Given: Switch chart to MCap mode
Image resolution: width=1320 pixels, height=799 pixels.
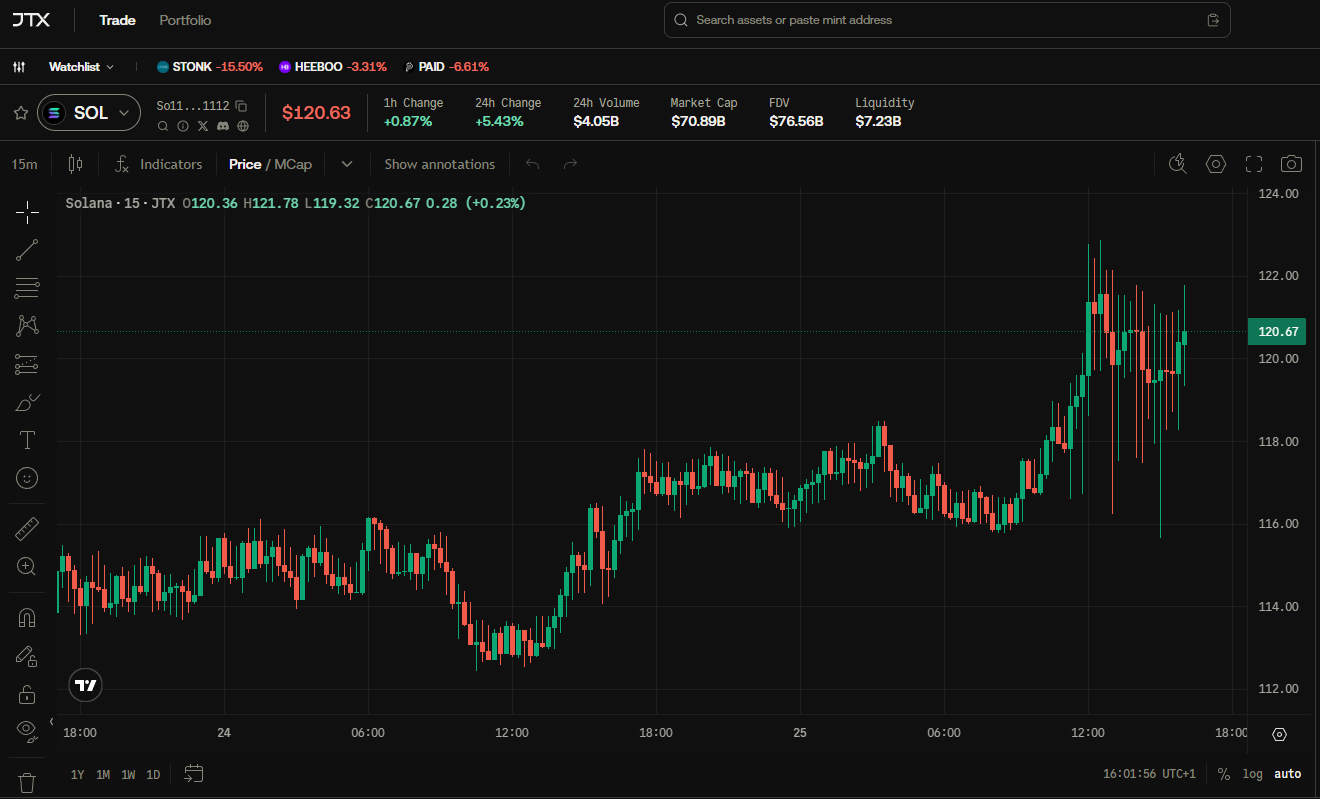Looking at the screenshot, I should click(293, 164).
